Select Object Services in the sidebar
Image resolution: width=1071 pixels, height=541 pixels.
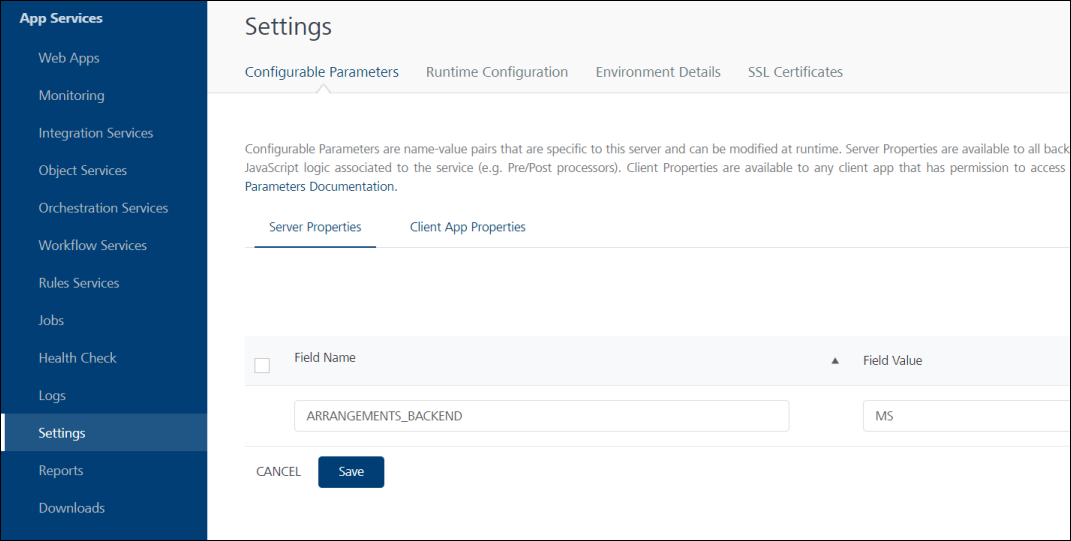(83, 171)
